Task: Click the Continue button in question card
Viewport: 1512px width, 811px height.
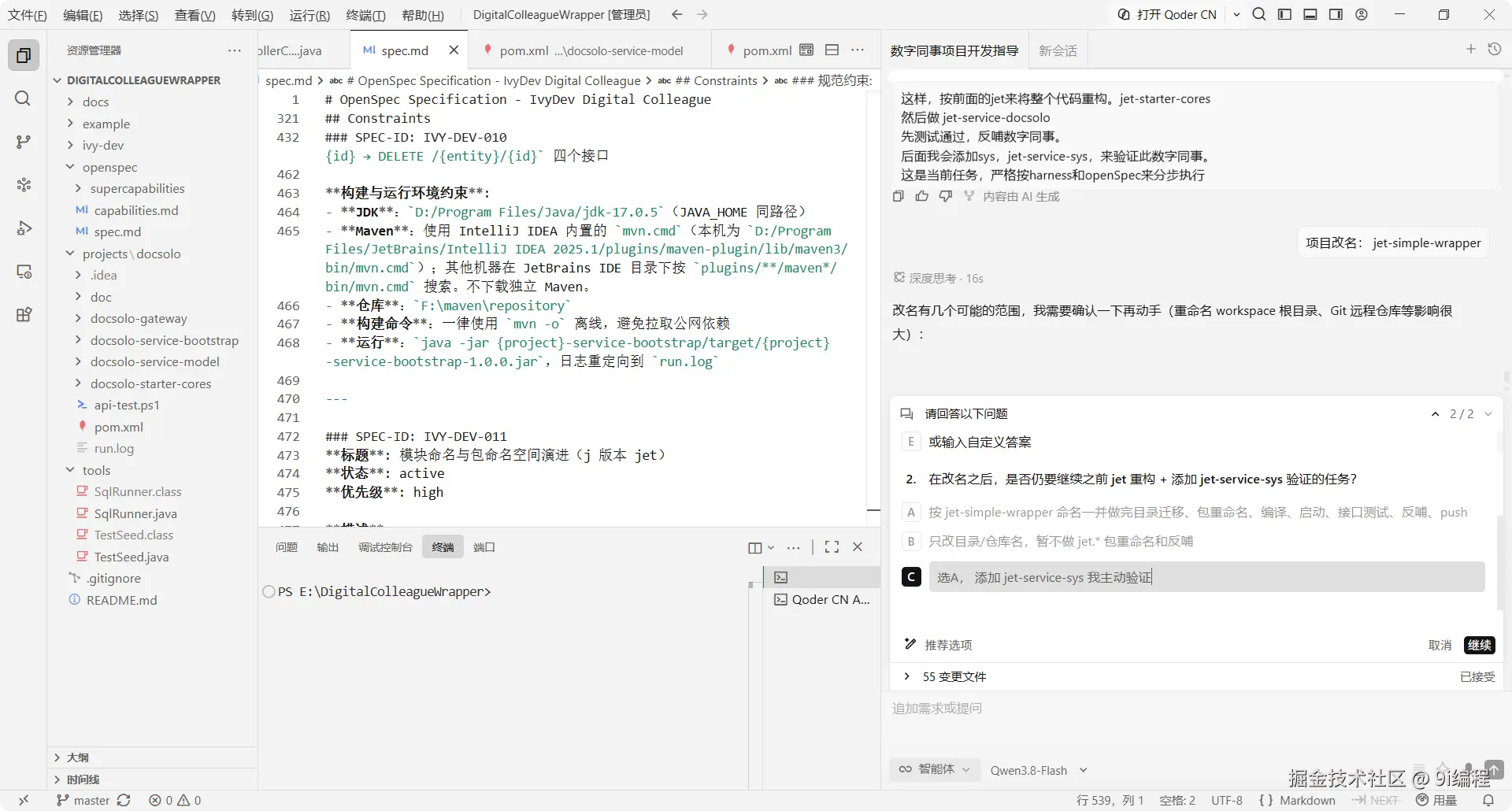Action: (x=1479, y=645)
